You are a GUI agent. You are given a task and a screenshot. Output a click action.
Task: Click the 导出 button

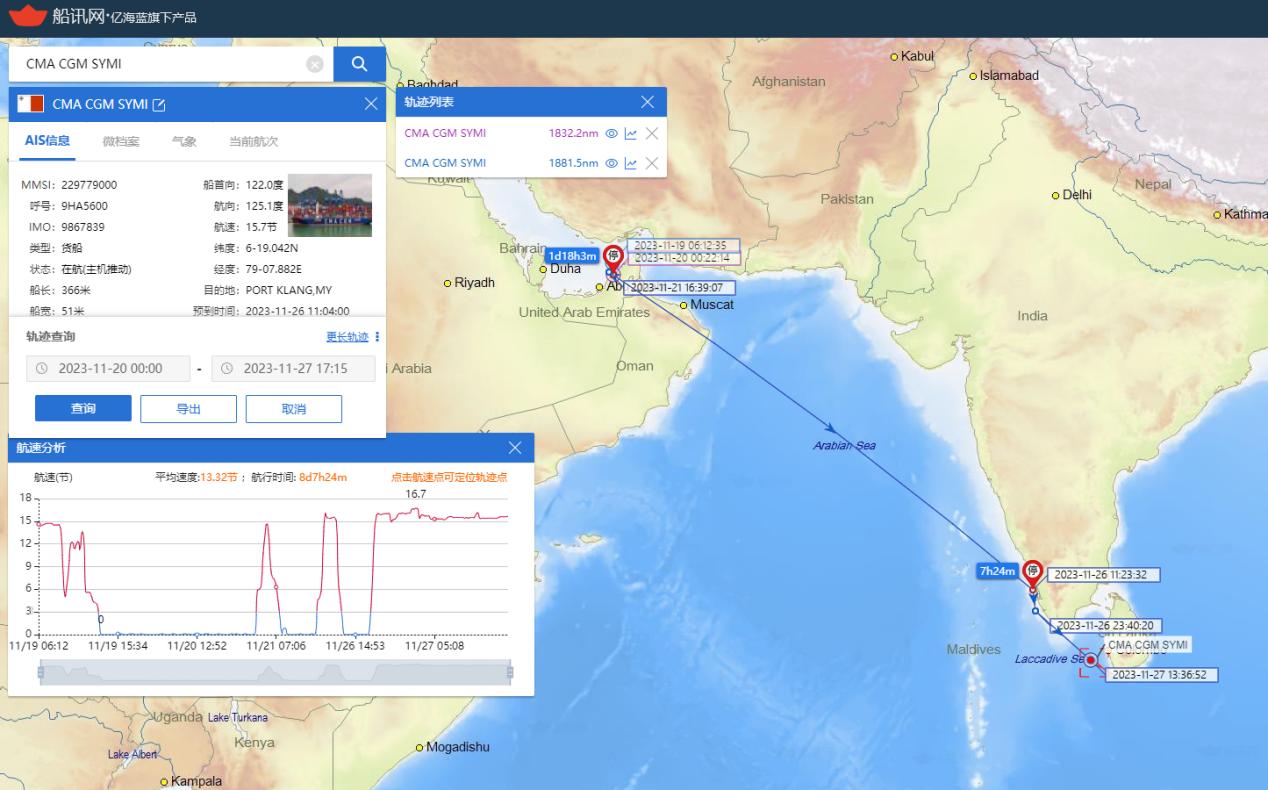(188, 409)
